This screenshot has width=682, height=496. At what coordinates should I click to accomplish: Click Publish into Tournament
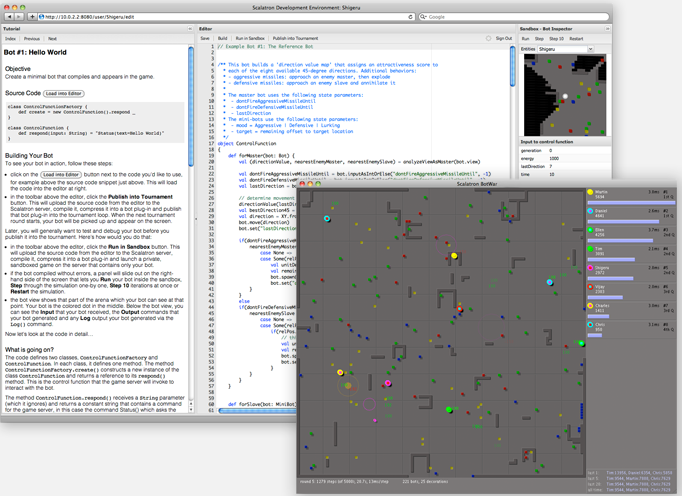point(295,38)
